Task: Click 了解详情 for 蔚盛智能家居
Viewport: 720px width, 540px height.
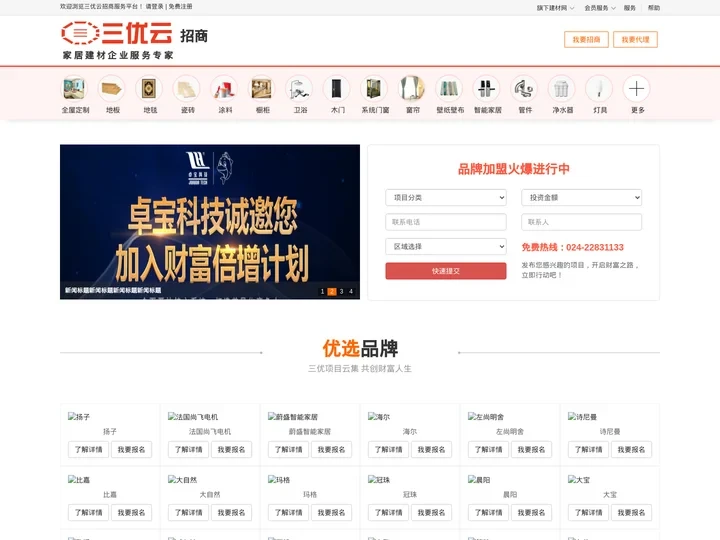Action: pyautogui.click(x=288, y=450)
